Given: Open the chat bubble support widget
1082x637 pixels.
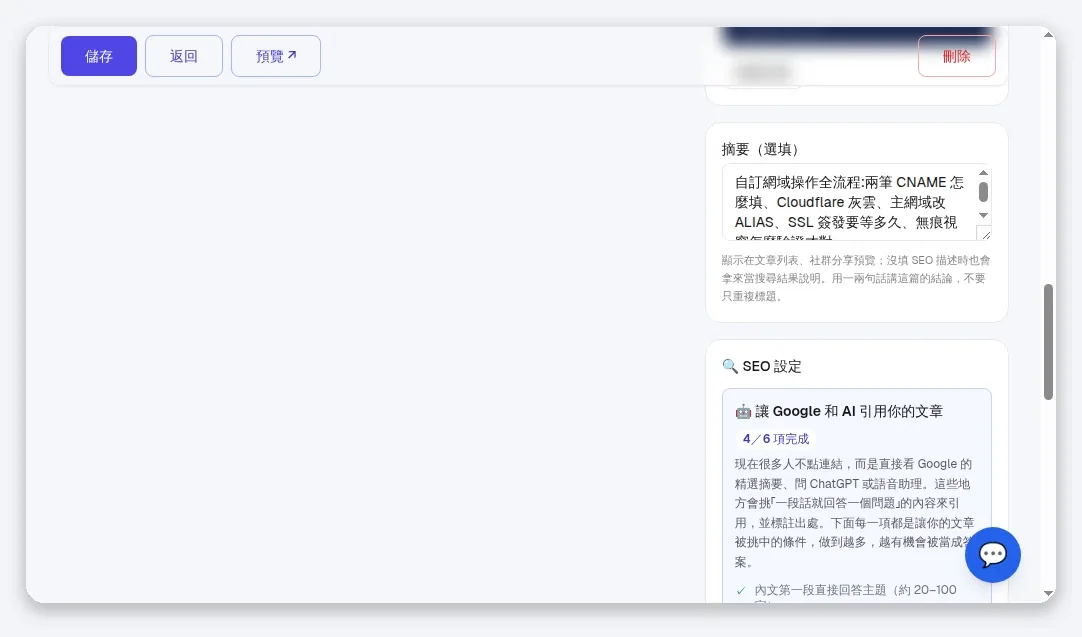Looking at the screenshot, I should coord(992,555).
